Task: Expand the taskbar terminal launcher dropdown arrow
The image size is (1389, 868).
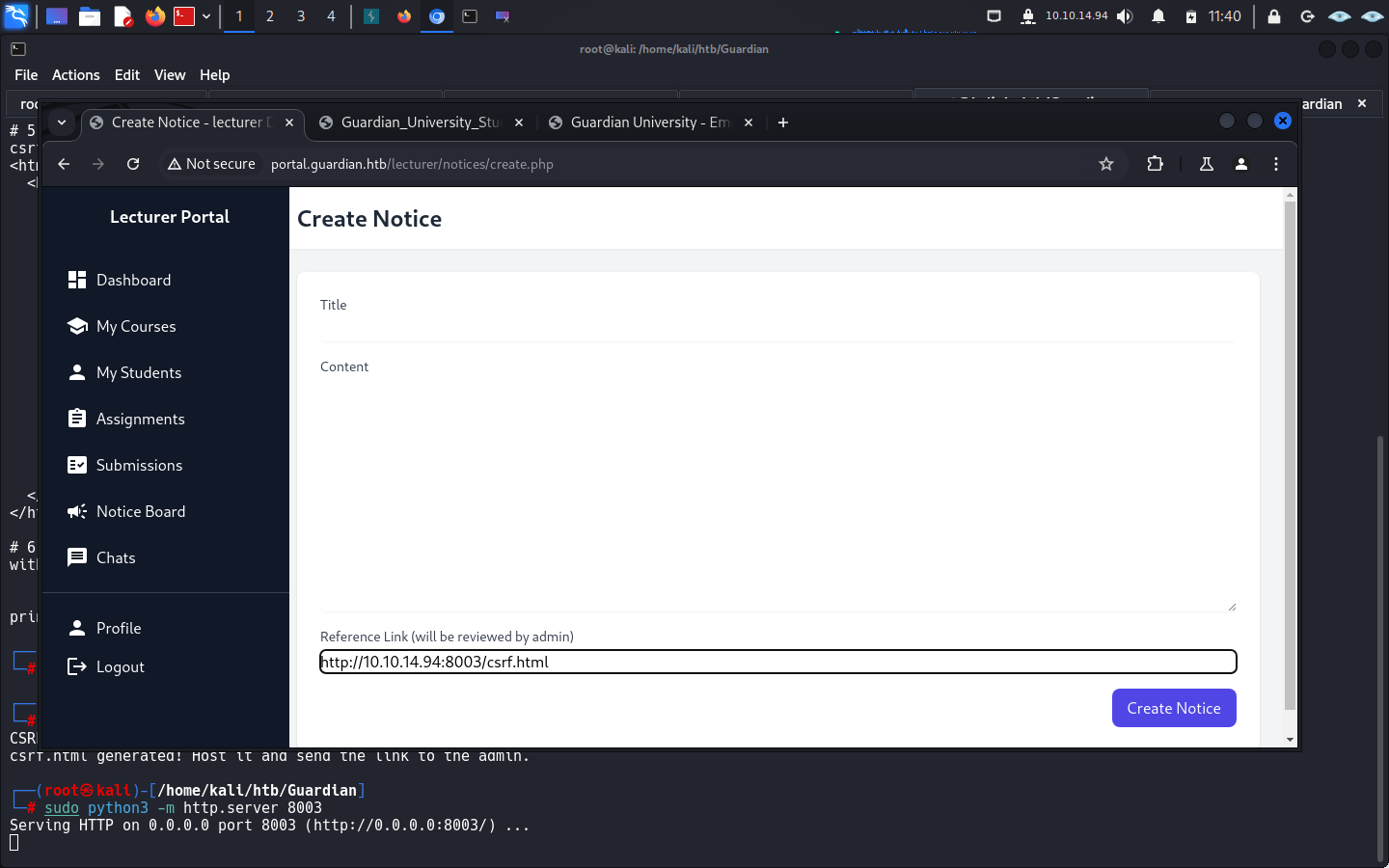Action: click(206, 16)
